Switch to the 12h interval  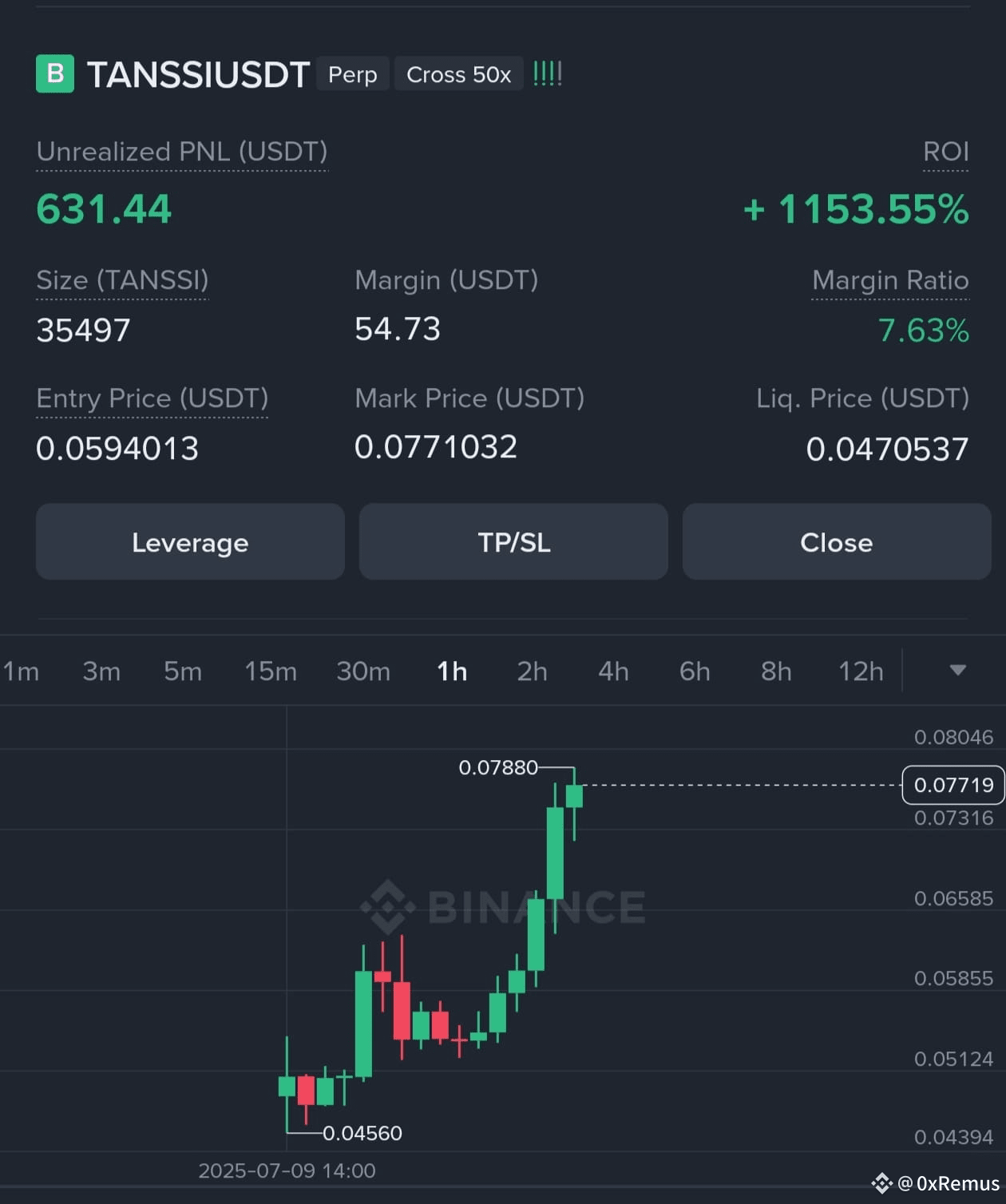pyautogui.click(x=861, y=671)
